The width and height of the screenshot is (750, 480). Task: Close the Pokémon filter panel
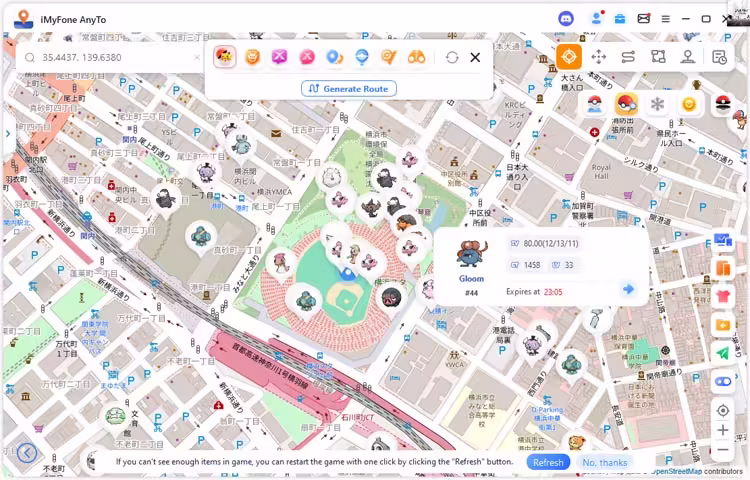[x=475, y=57]
